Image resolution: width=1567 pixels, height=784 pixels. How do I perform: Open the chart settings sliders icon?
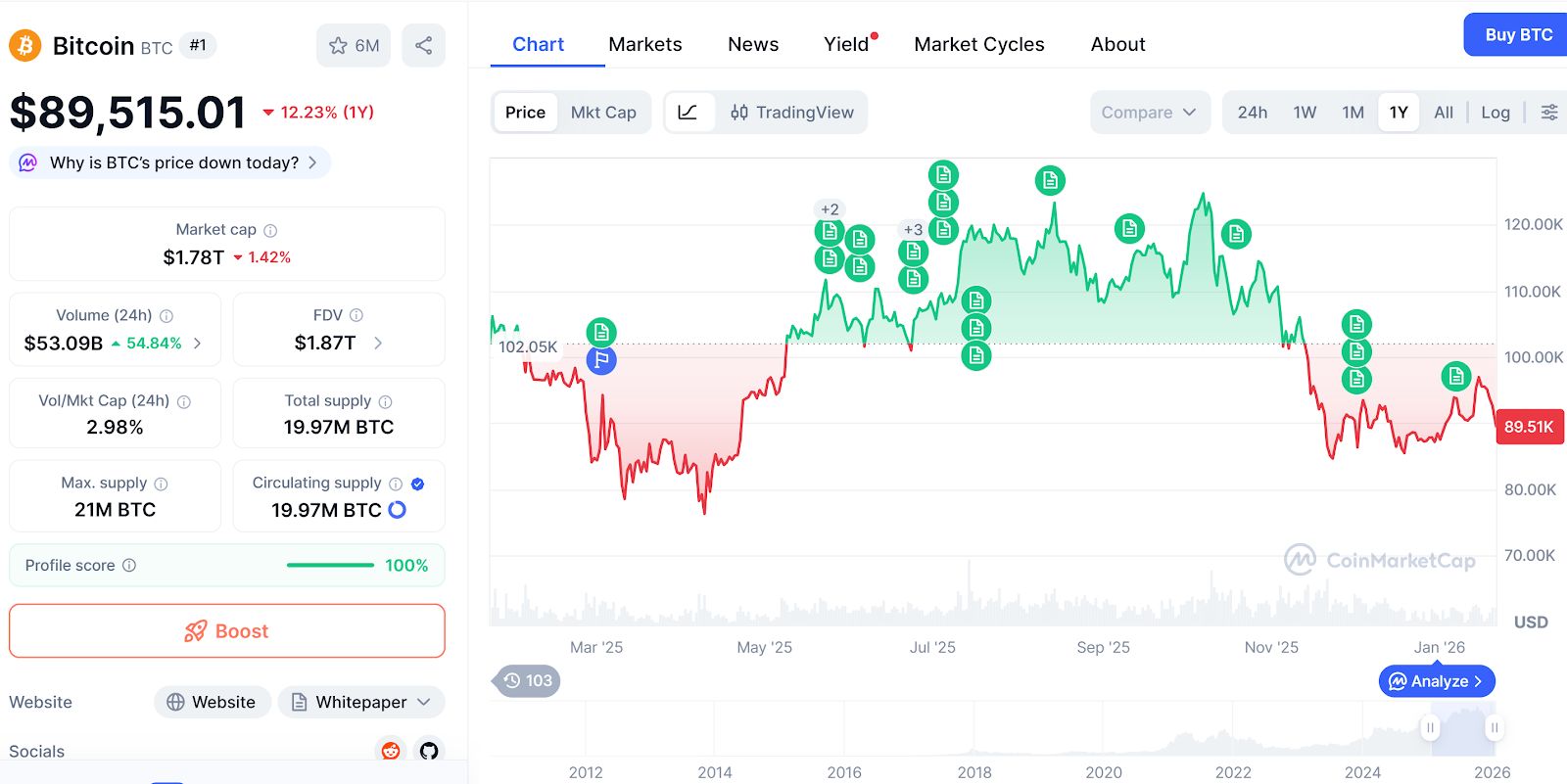point(1549,112)
